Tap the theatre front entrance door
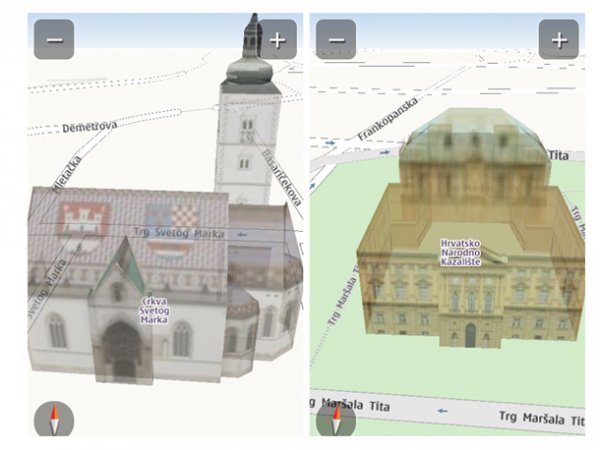Screen dimensions: 600x450 point(470,335)
